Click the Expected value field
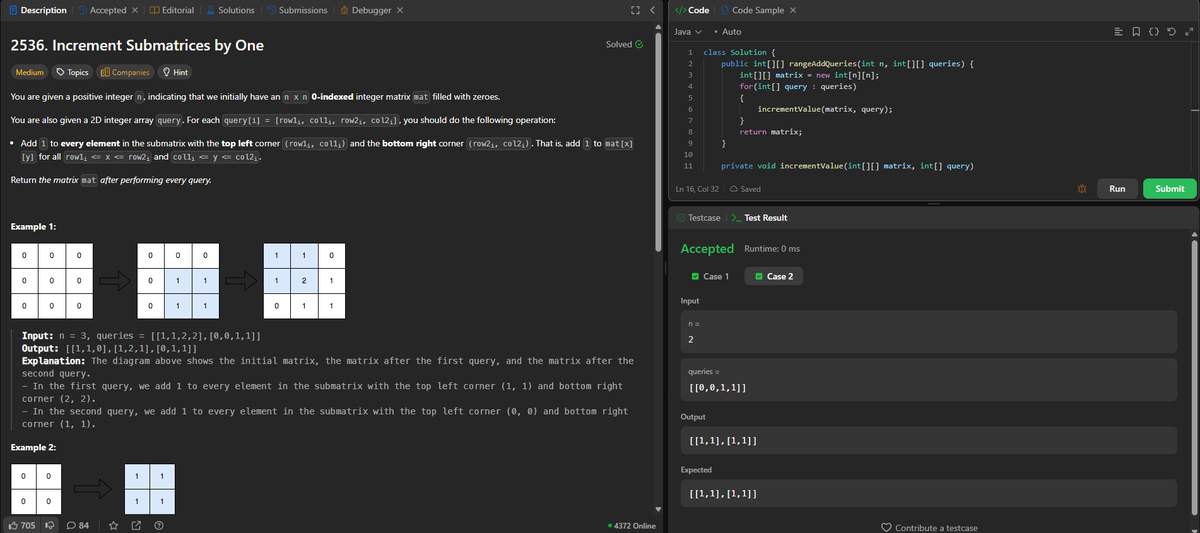This screenshot has height=533, width=1200. [x=928, y=495]
